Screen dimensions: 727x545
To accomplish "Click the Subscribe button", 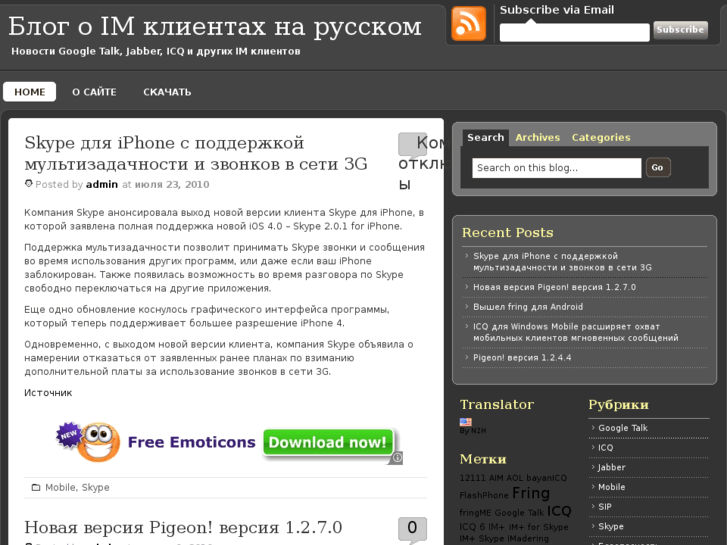I will pyautogui.click(x=680, y=30).
